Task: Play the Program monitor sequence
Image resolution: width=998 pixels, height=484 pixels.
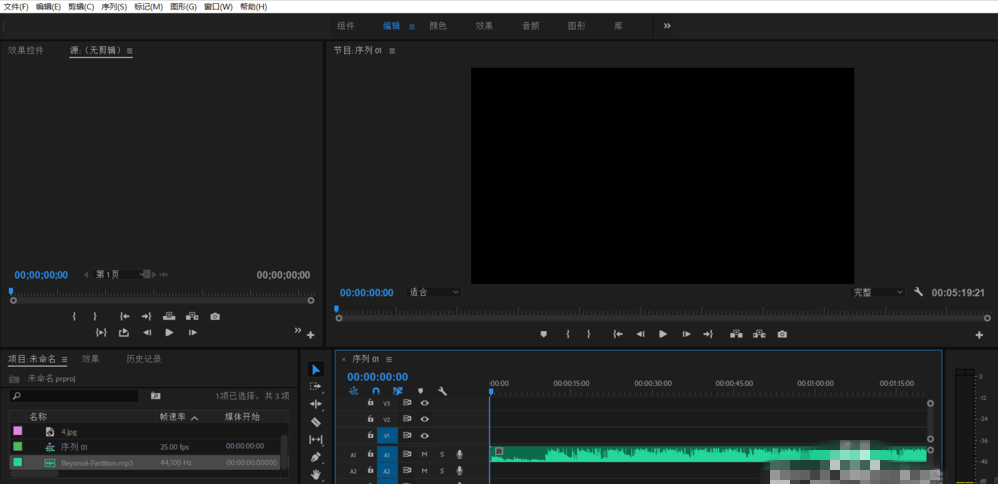Action: [662, 334]
